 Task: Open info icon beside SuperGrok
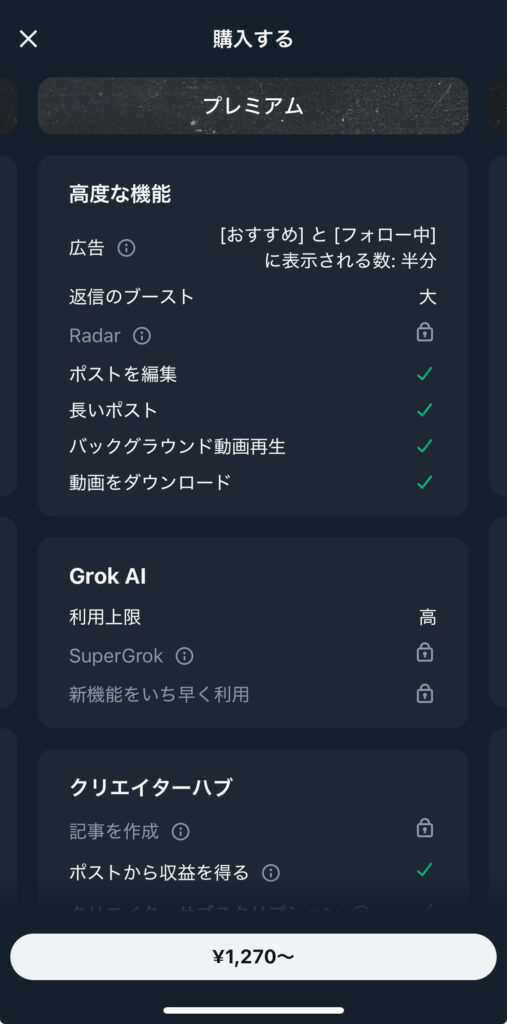(x=185, y=656)
